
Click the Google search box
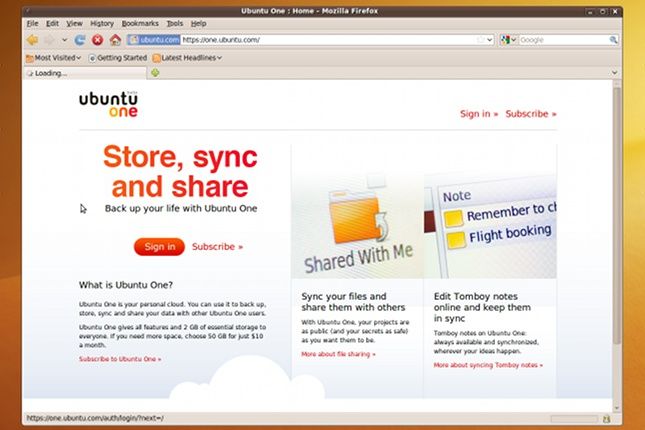pos(564,40)
